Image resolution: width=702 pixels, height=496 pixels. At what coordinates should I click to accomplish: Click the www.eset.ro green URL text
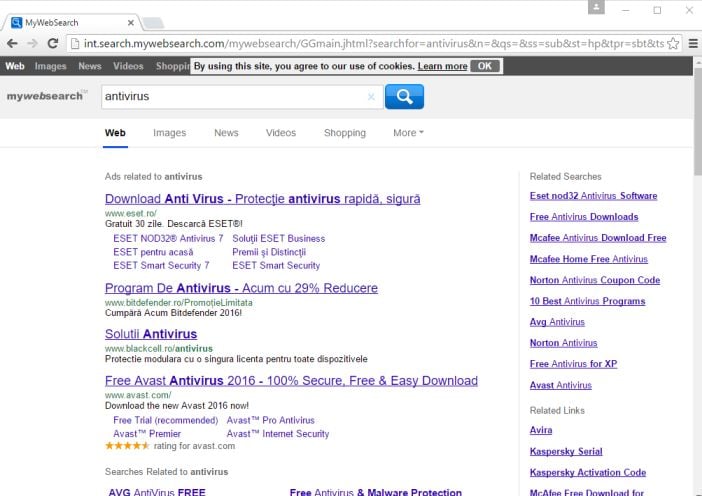coord(131,214)
